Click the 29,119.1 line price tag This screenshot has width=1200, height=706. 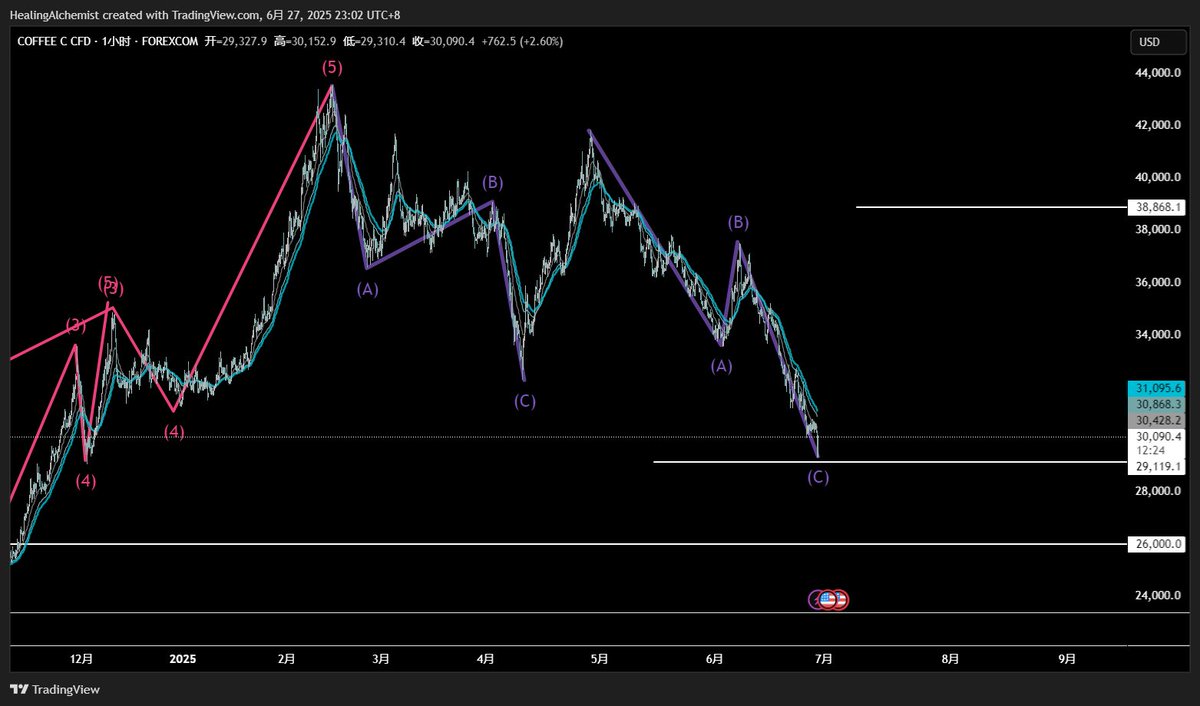tap(1159, 466)
